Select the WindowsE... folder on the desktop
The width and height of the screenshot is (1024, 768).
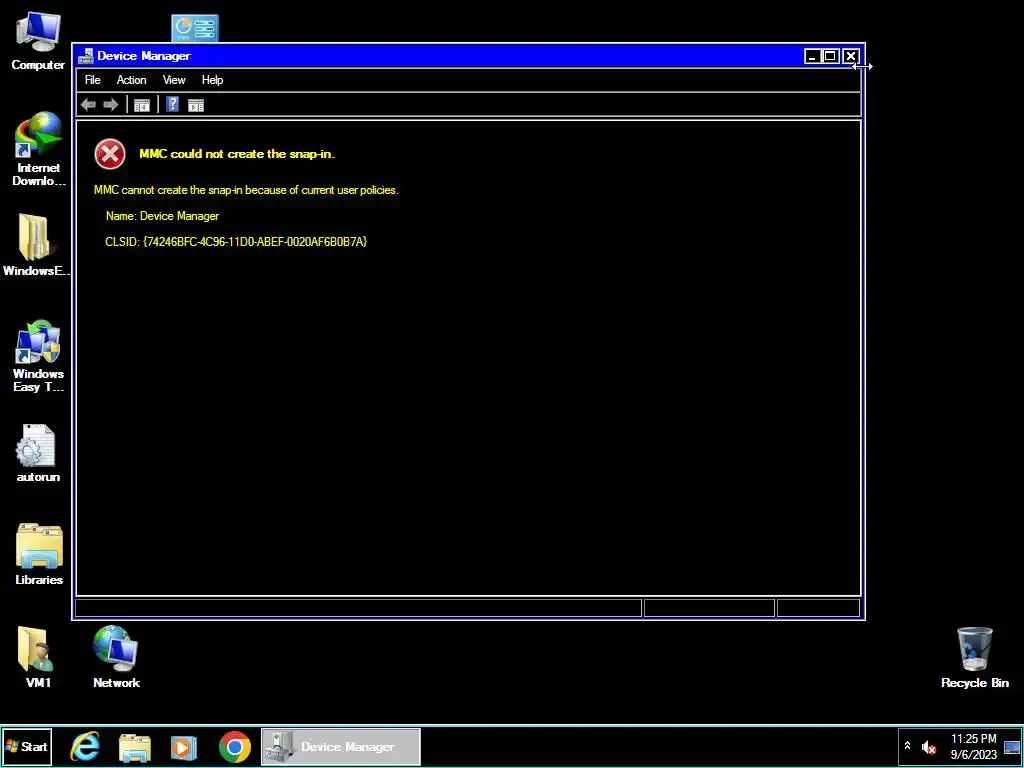click(x=36, y=246)
